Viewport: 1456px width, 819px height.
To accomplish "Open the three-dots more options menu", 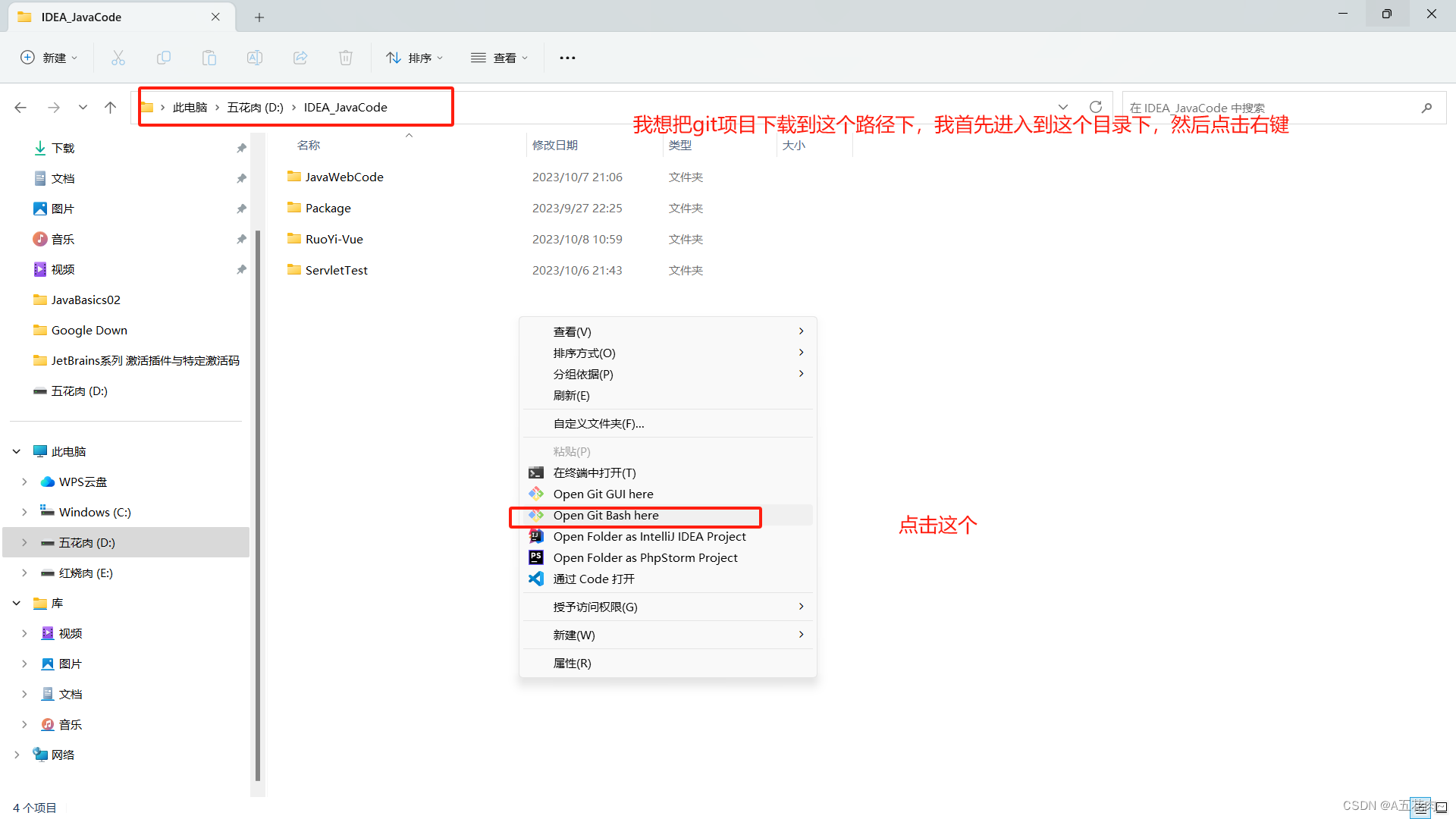I will coord(567,58).
